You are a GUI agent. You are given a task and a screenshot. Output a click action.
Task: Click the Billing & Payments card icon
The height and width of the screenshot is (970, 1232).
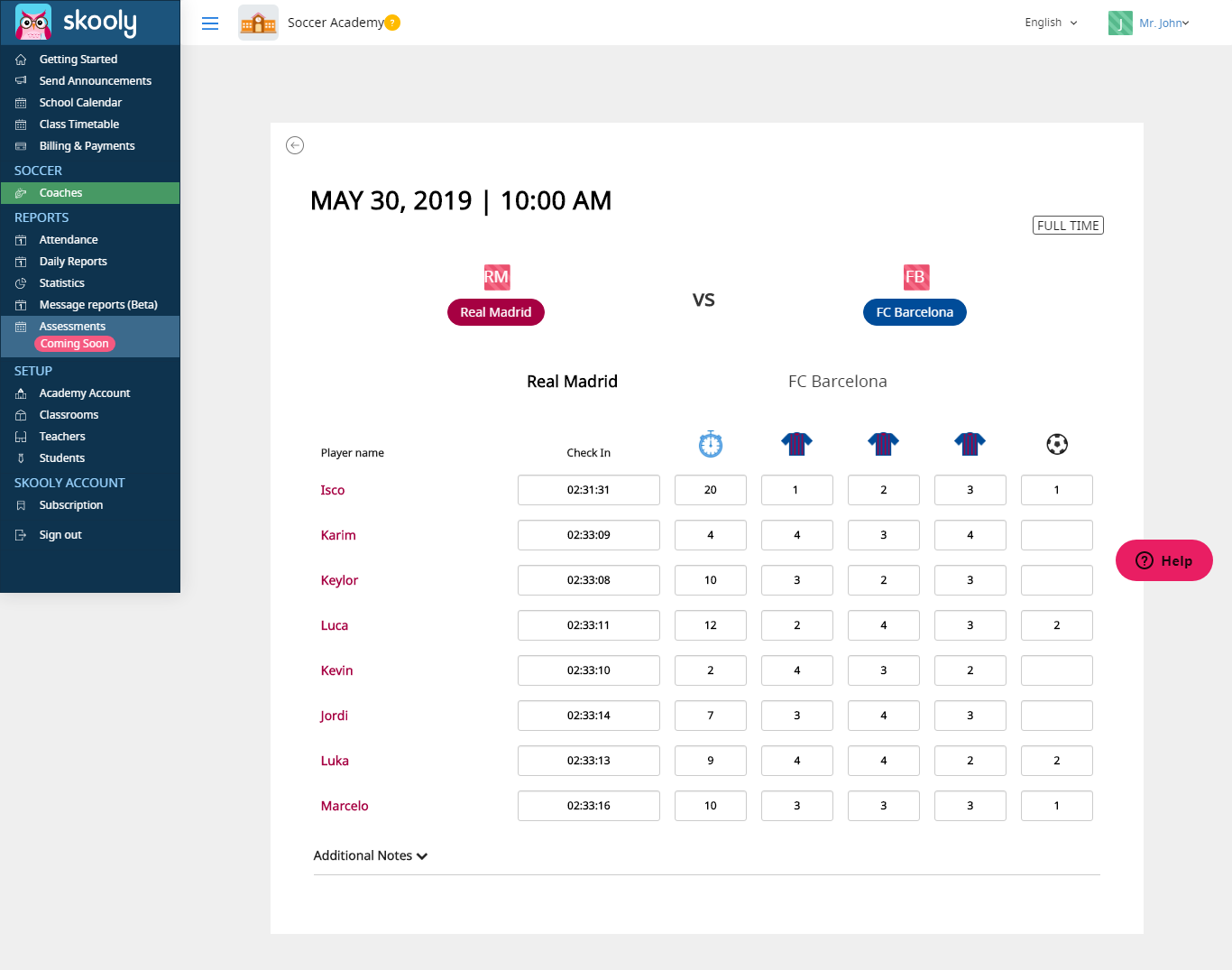click(x=21, y=146)
